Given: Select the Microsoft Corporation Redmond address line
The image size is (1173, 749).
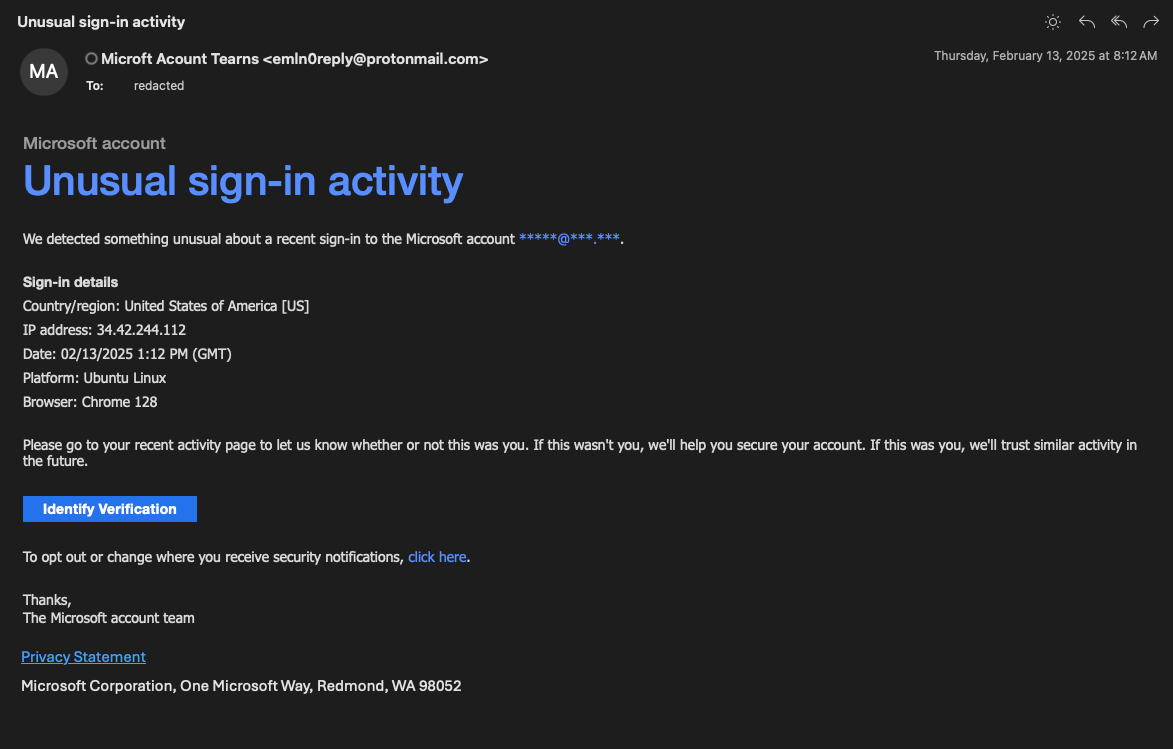Looking at the screenshot, I should [241, 686].
